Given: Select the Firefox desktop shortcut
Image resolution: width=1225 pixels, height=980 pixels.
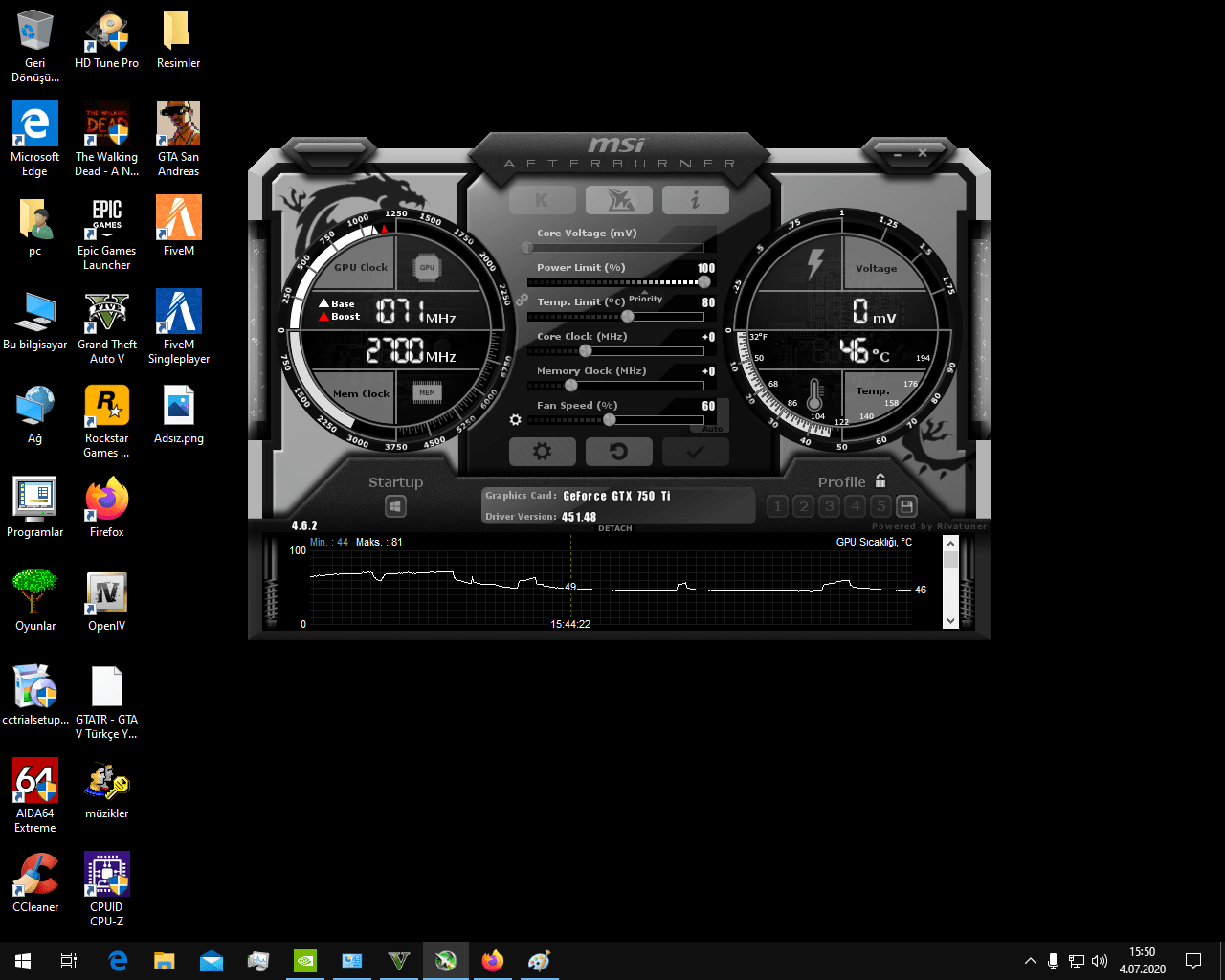Looking at the screenshot, I should click(x=107, y=508).
